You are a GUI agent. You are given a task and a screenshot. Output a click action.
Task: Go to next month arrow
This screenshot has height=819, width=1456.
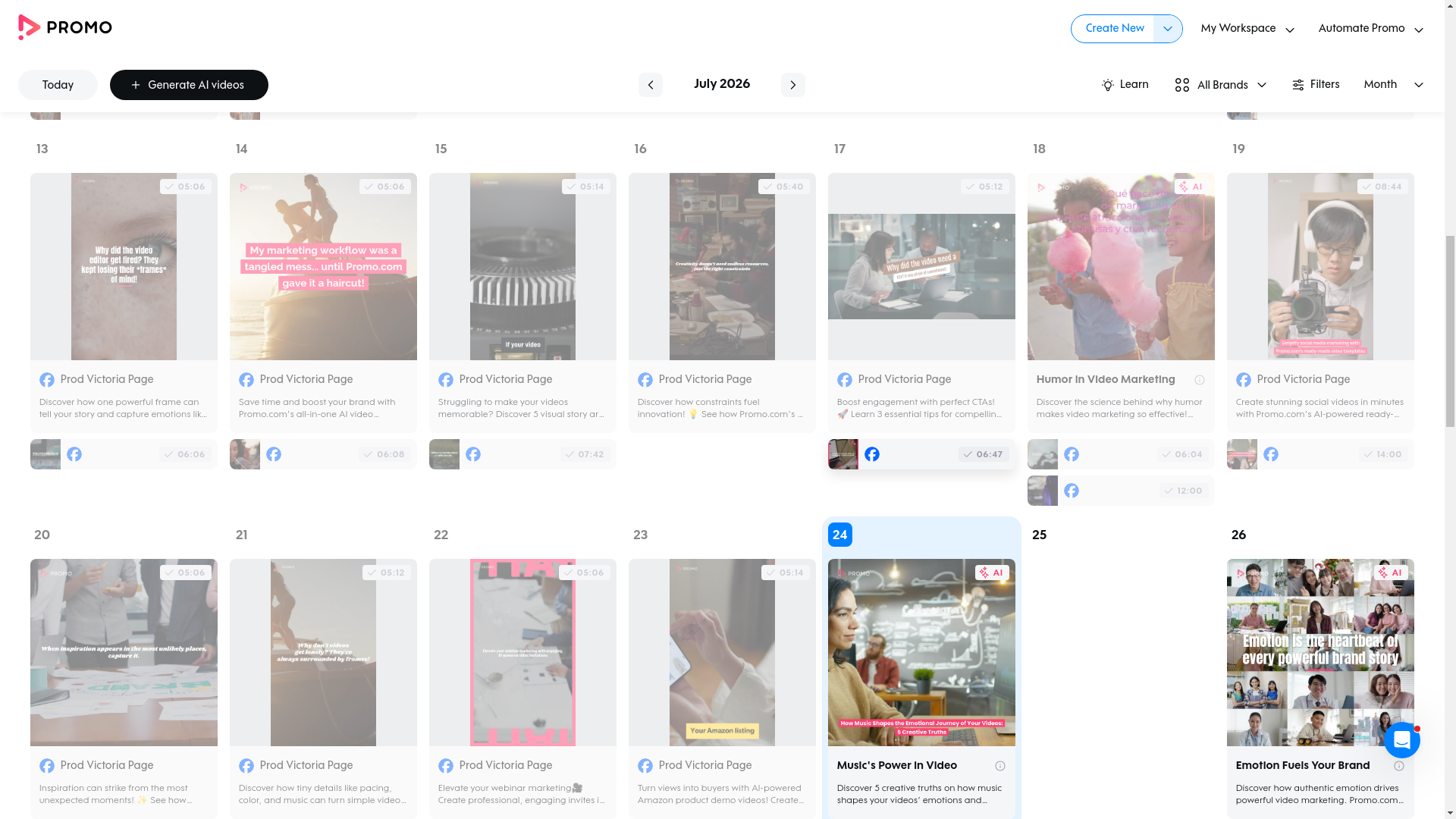pyautogui.click(x=792, y=85)
